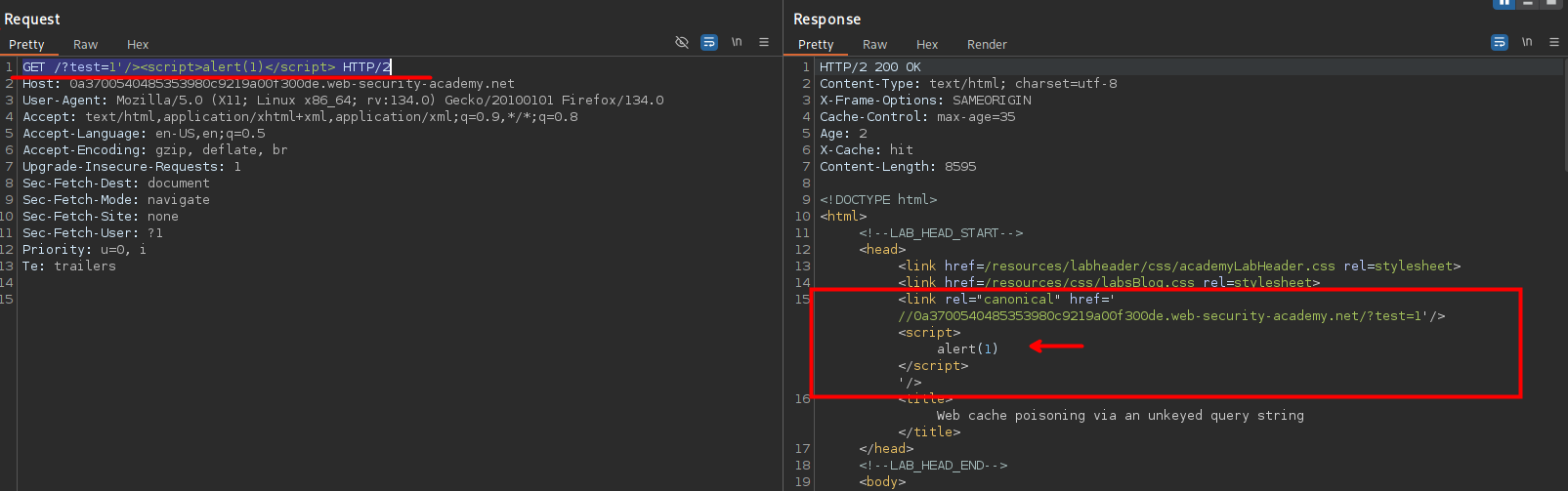Click the <!DOCTYPE html> line in Response
Viewport: 1568px width, 491px height.
tap(878, 200)
